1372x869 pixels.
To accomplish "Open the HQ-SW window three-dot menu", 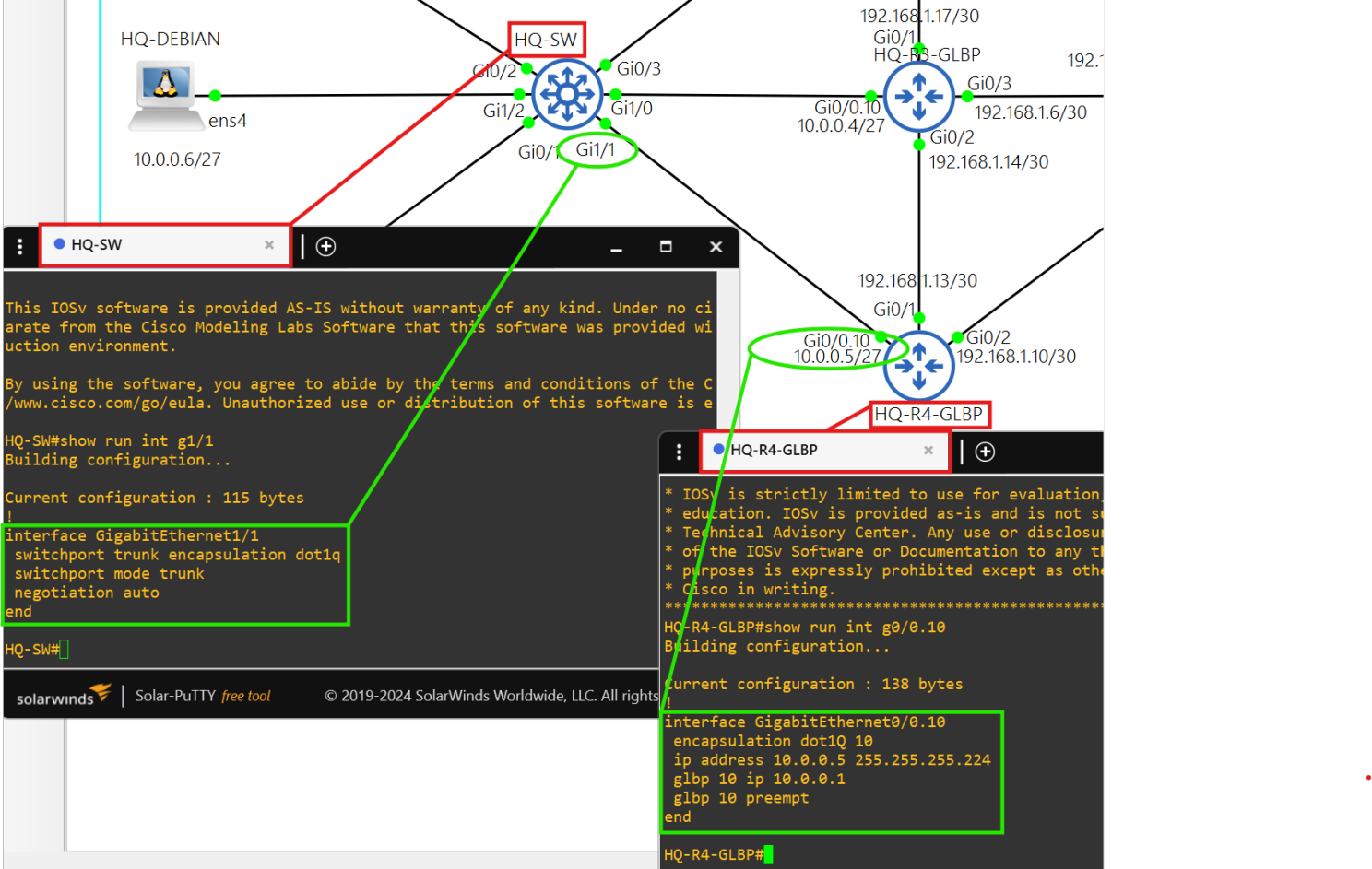I will coord(20,246).
